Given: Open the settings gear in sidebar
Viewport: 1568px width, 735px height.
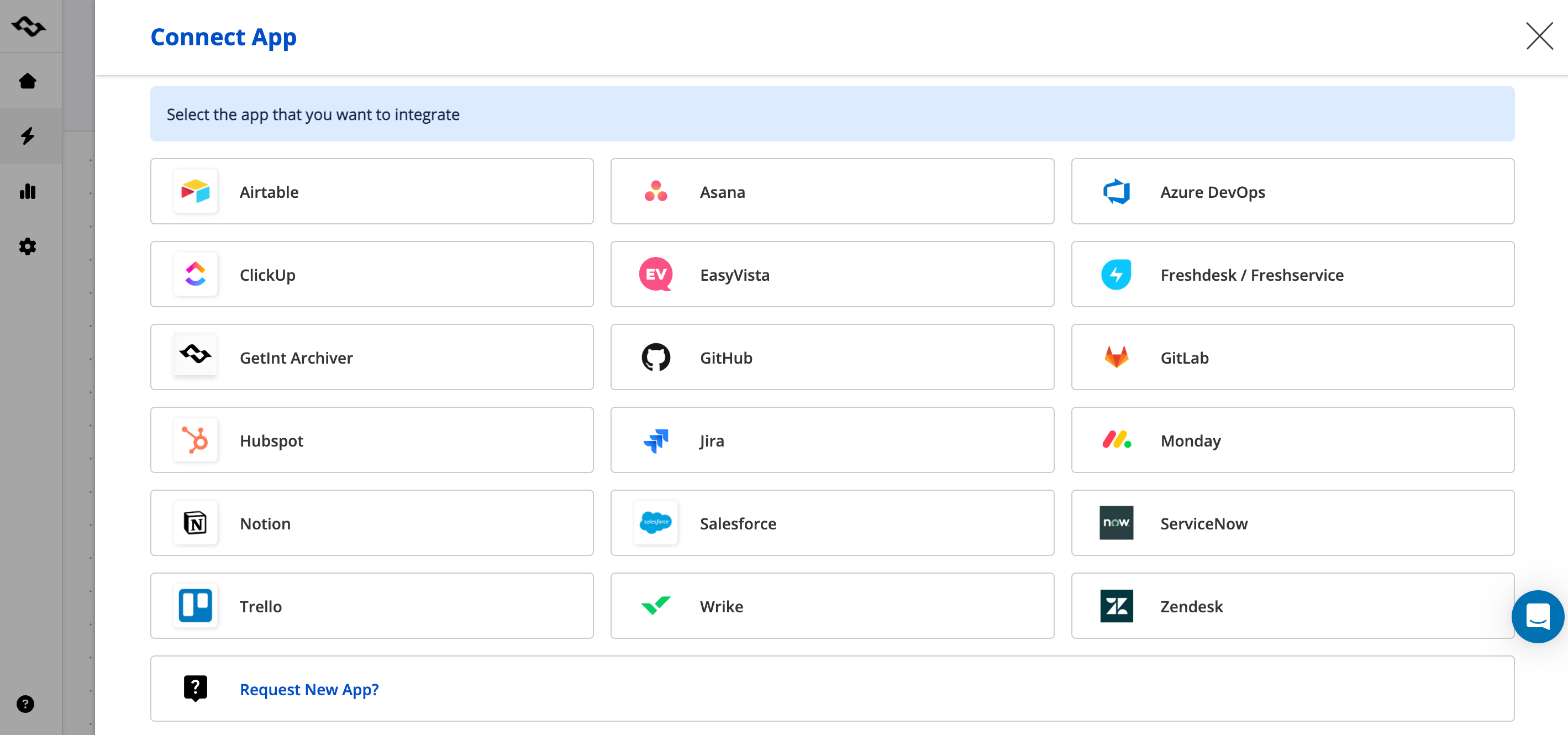Looking at the screenshot, I should point(28,246).
